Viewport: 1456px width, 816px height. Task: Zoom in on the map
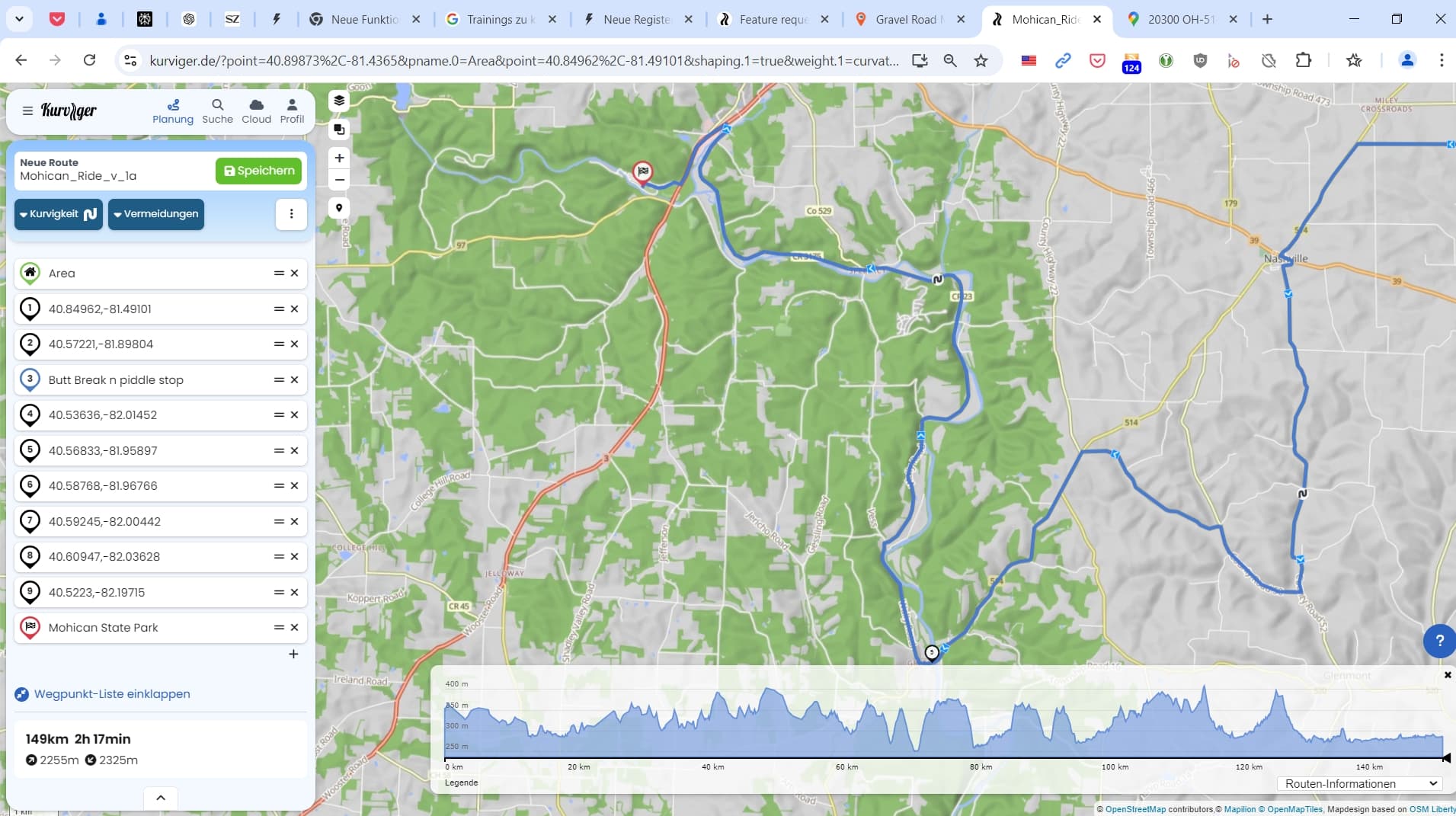[339, 158]
